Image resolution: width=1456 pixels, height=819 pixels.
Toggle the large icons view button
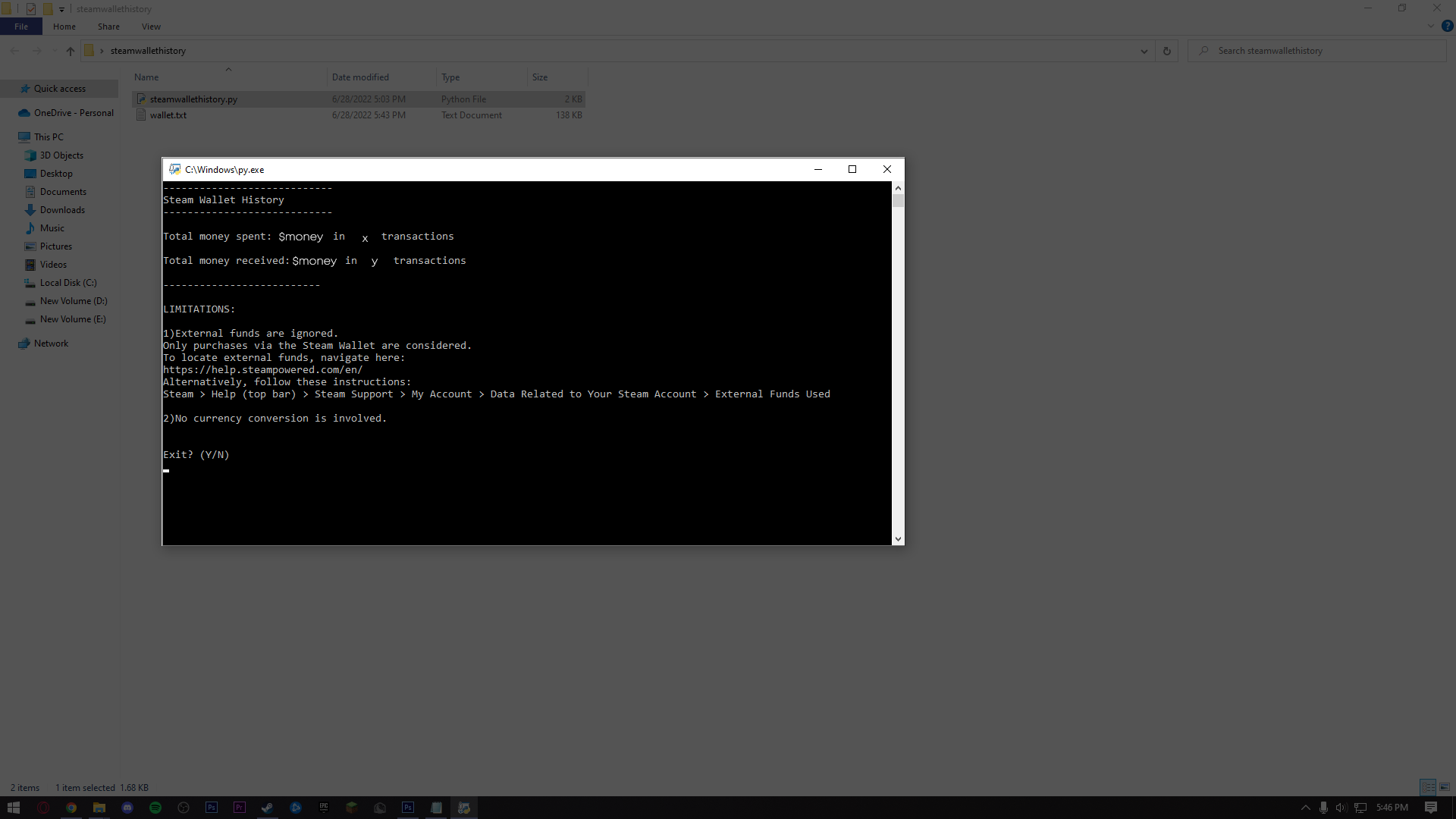pyautogui.click(x=1445, y=787)
